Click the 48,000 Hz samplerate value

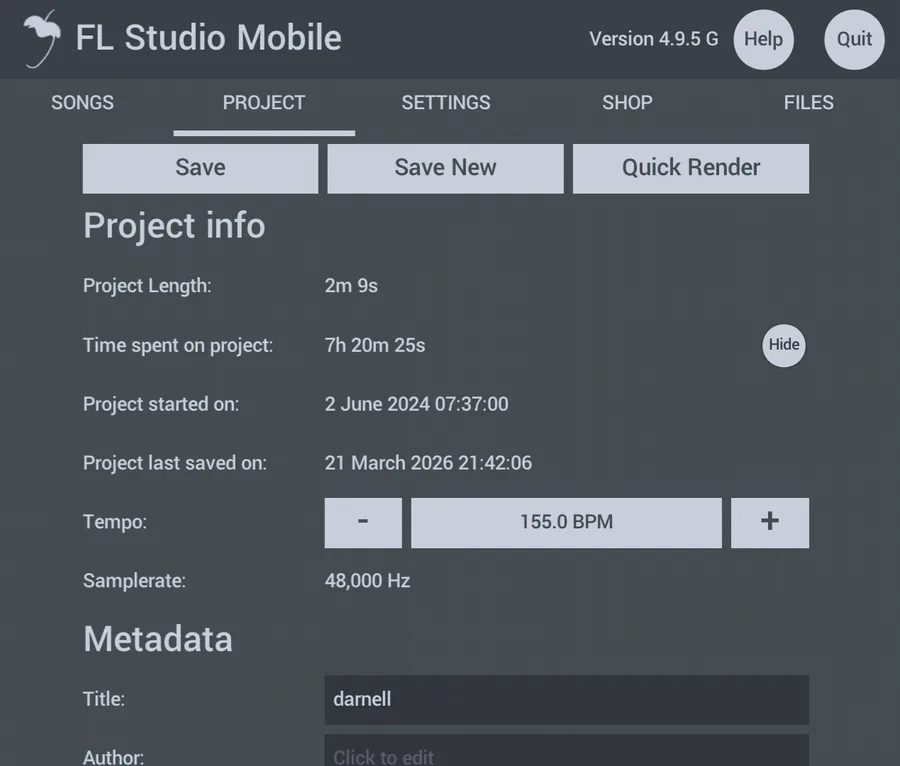367,581
